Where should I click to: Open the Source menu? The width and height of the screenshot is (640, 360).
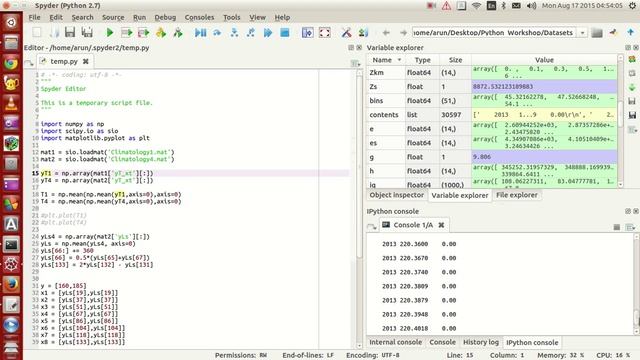point(113,18)
